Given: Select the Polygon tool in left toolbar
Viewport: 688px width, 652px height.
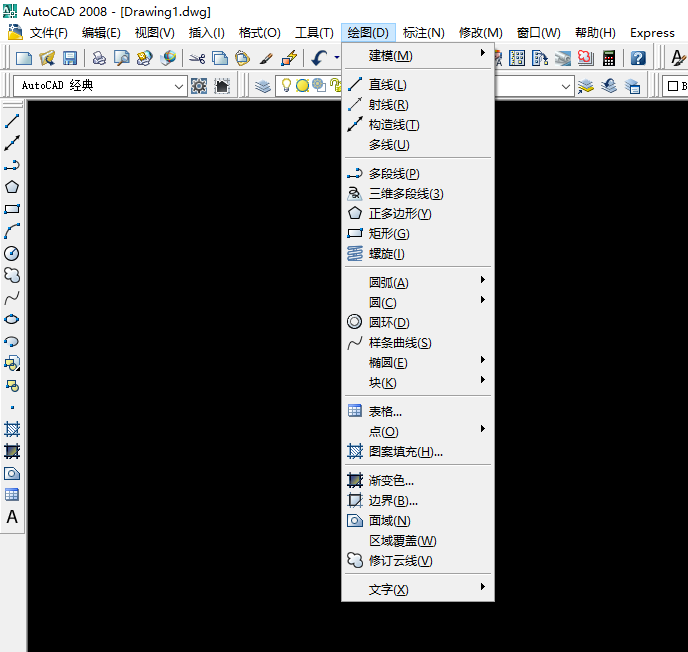Looking at the screenshot, I should coord(12,187).
